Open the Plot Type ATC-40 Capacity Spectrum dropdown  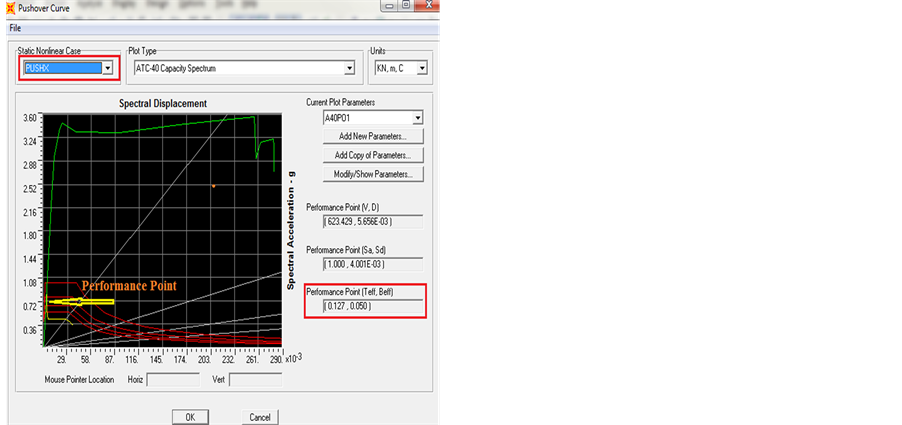click(x=349, y=68)
